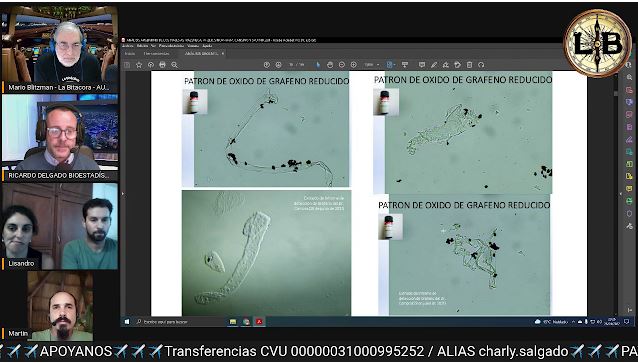Screen dimensions: 638x363
Task: Click the Acrobat Reader taskbar icon
Action: pos(259,322)
